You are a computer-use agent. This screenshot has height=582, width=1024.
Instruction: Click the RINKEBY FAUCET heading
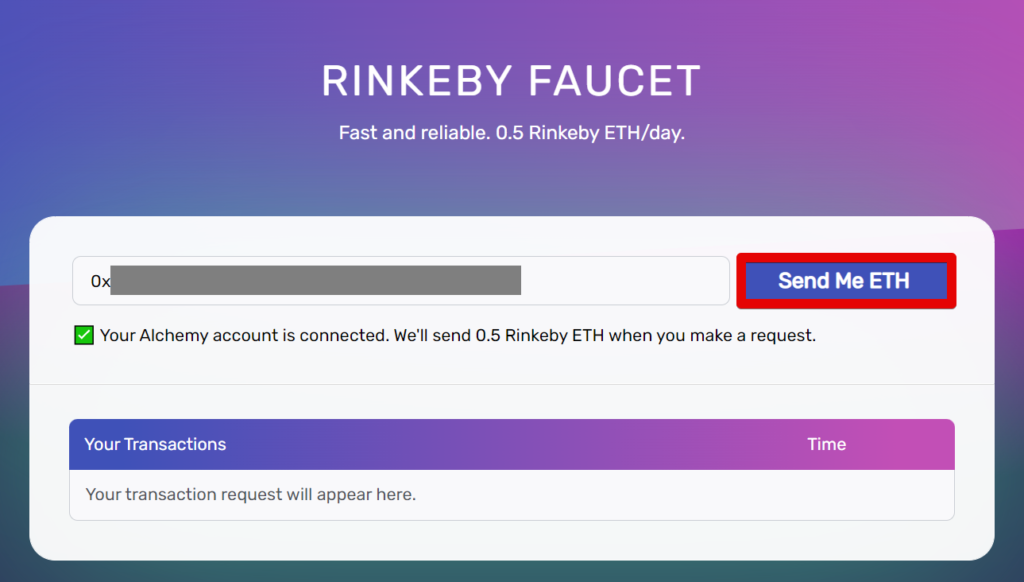[511, 81]
